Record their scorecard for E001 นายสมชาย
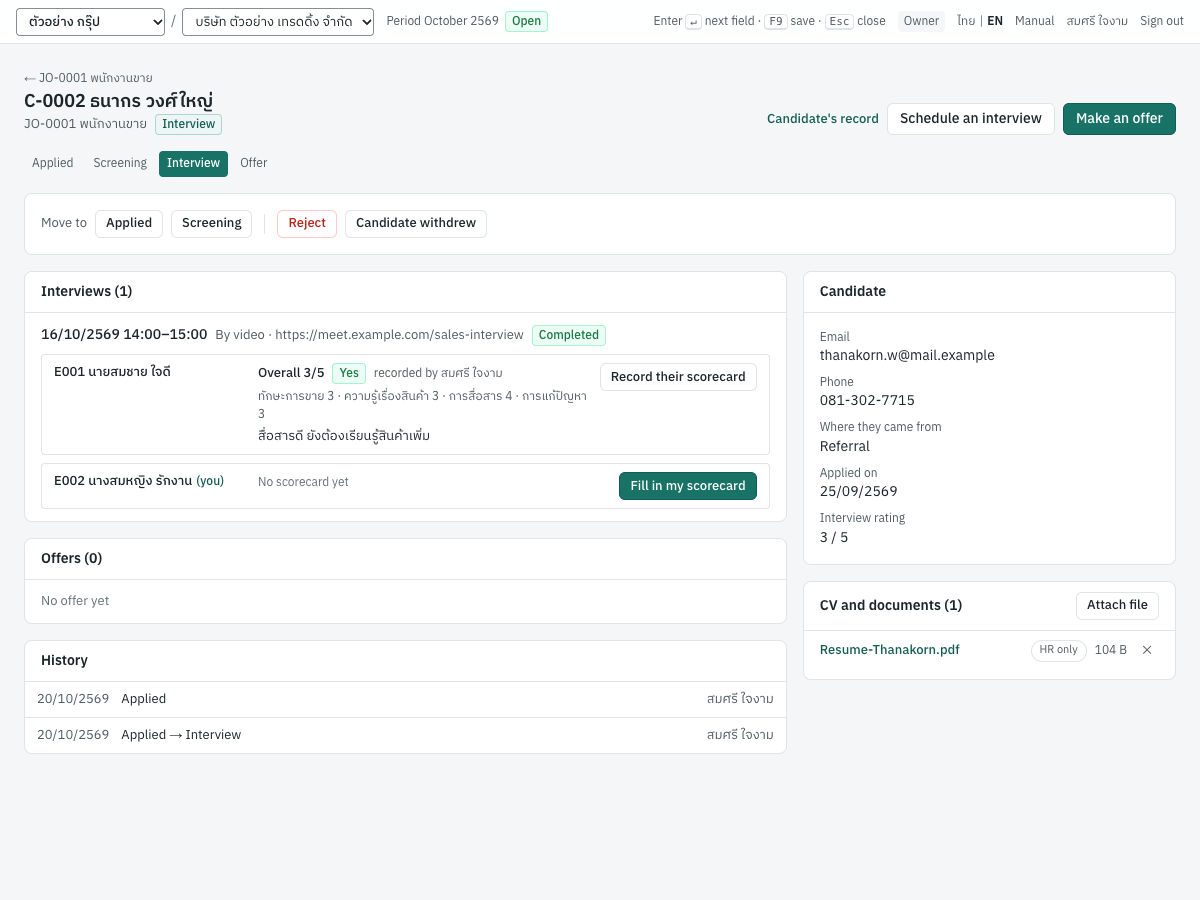Image resolution: width=1200 pixels, height=900 pixels. (678, 377)
